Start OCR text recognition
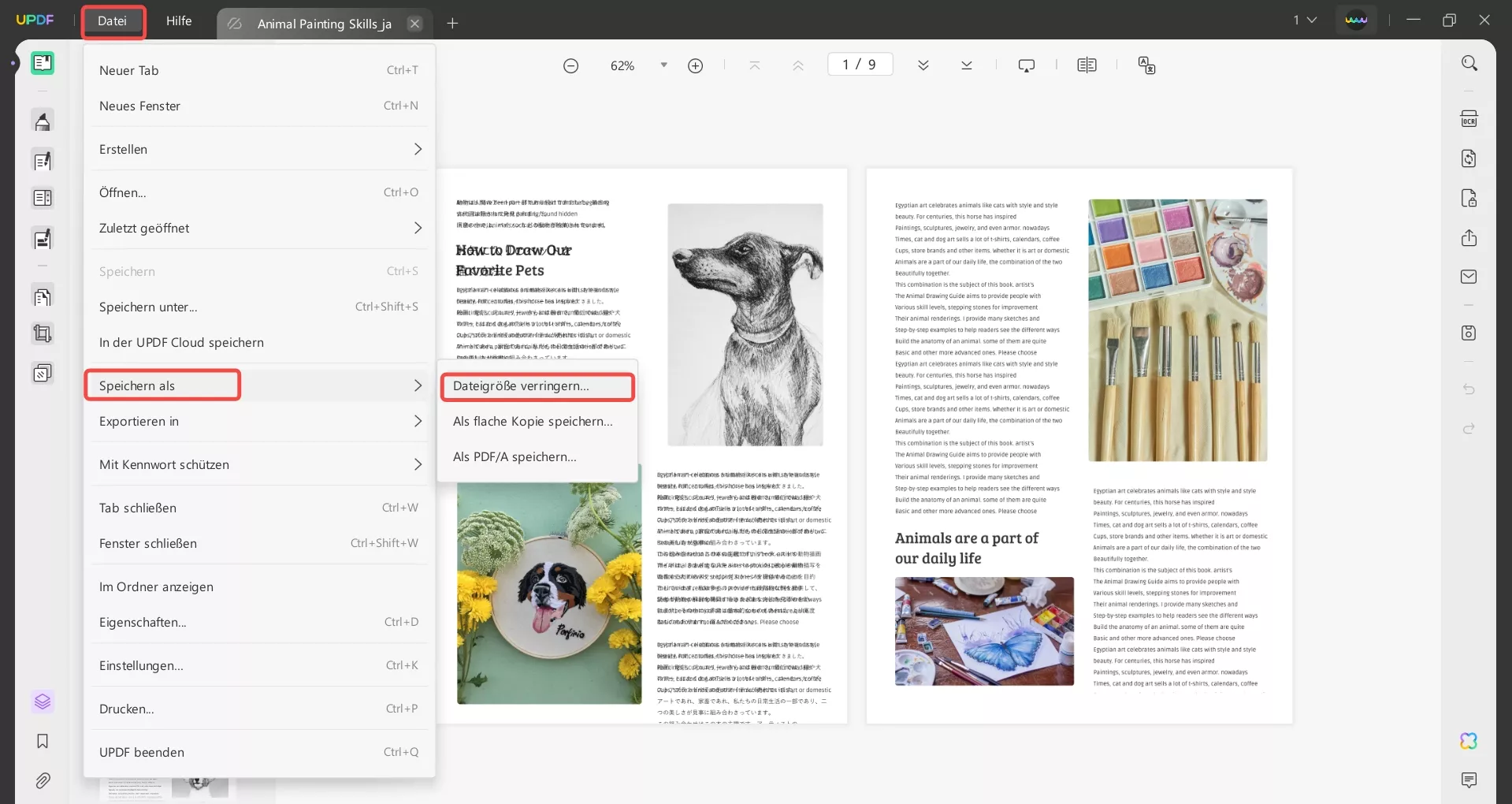Image resolution: width=1512 pixels, height=804 pixels. 1469,117
